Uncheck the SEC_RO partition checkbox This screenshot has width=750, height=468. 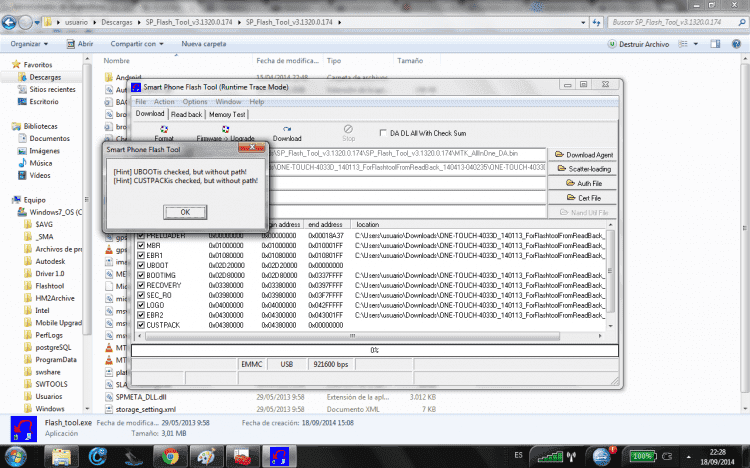(x=141, y=295)
